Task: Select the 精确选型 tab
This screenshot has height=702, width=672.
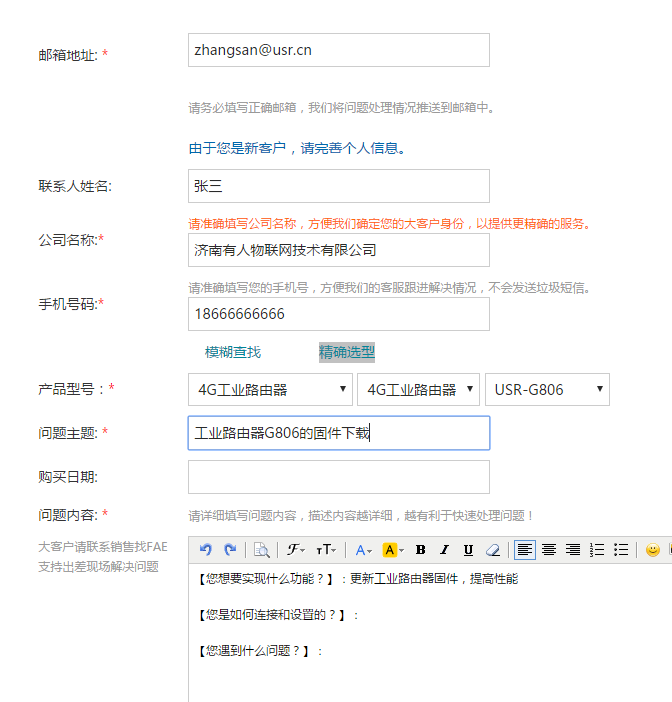Action: point(346,352)
